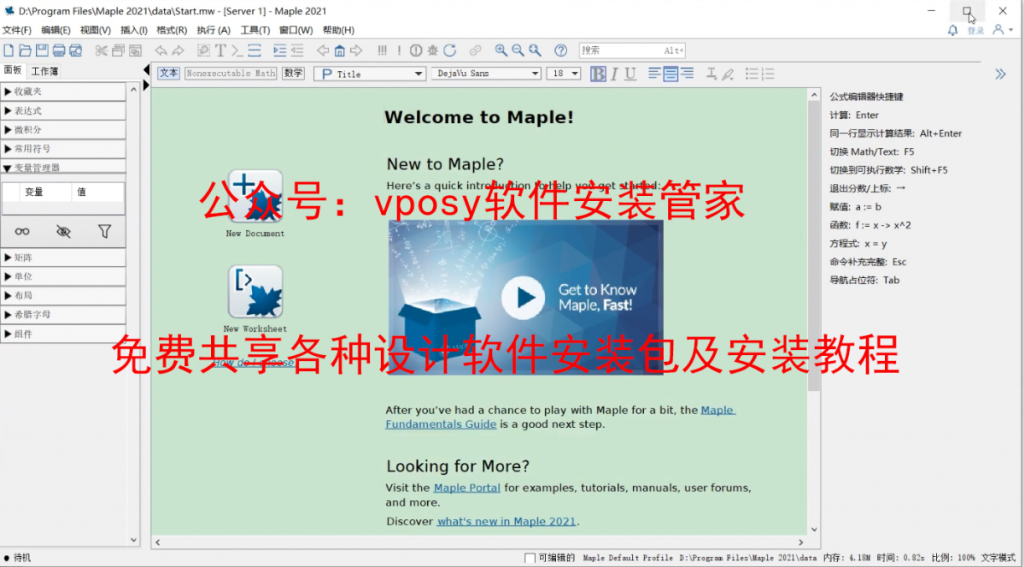Screen dimensions: 1024x567
Task: Follow what's new in Maple 2021 link
Action: (507, 521)
